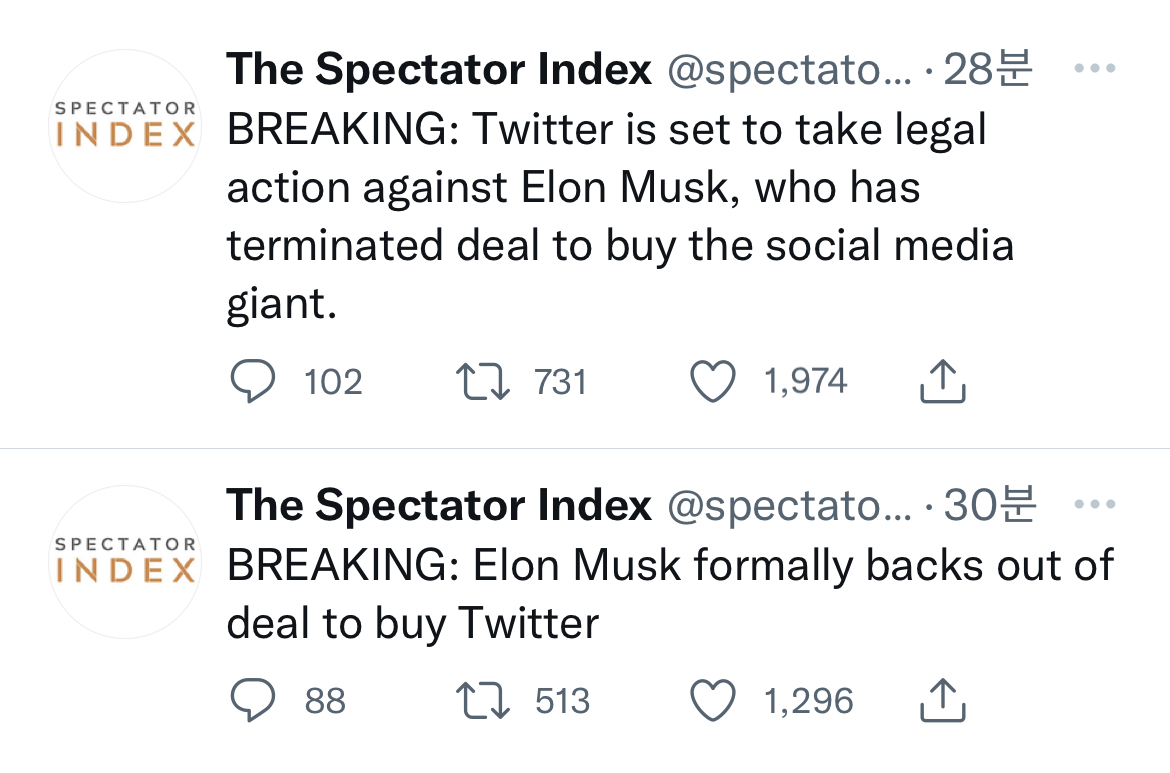Screen dimensions: 1170x773
Task: Open the tweet text about backing out
Action: coord(668,594)
